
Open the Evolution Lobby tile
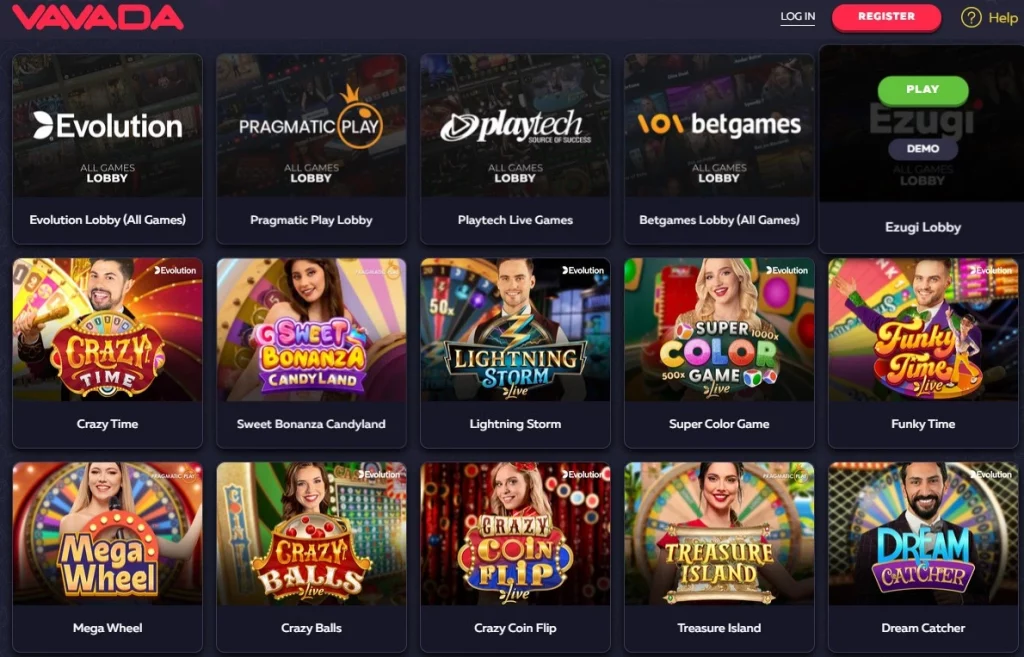point(107,149)
